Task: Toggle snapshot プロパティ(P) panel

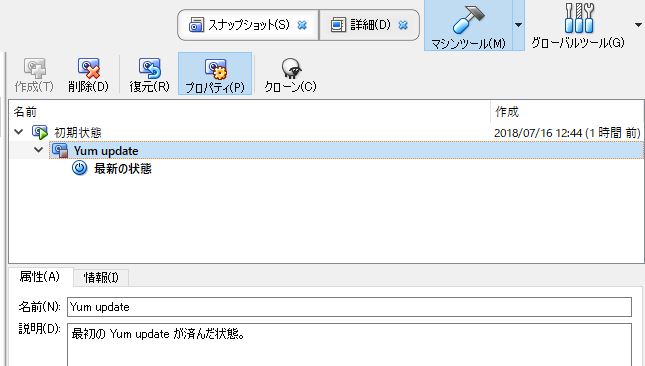Action: pos(215,74)
